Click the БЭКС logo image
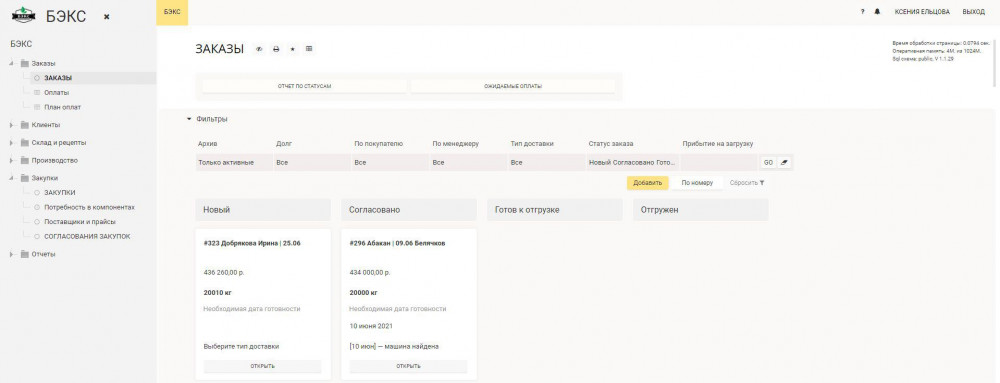 (x=24, y=15)
